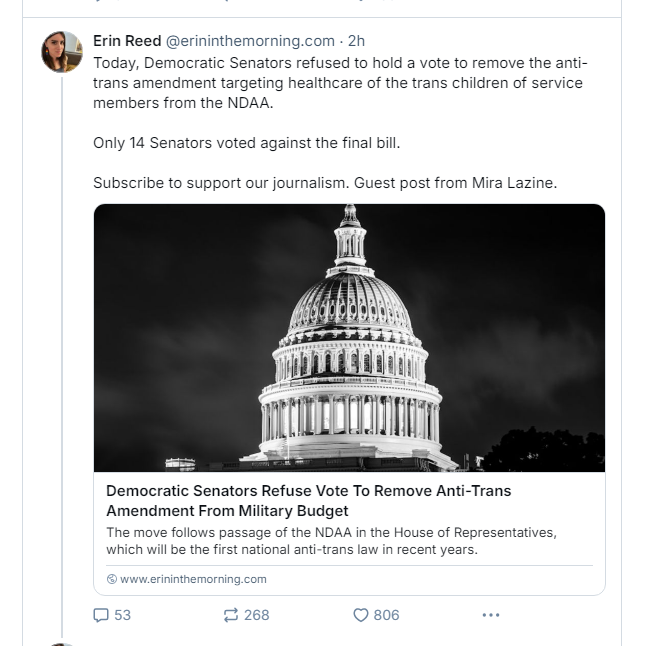This screenshot has width=660, height=646.
Task: Open the three-dot more options menu
Action: point(490,615)
